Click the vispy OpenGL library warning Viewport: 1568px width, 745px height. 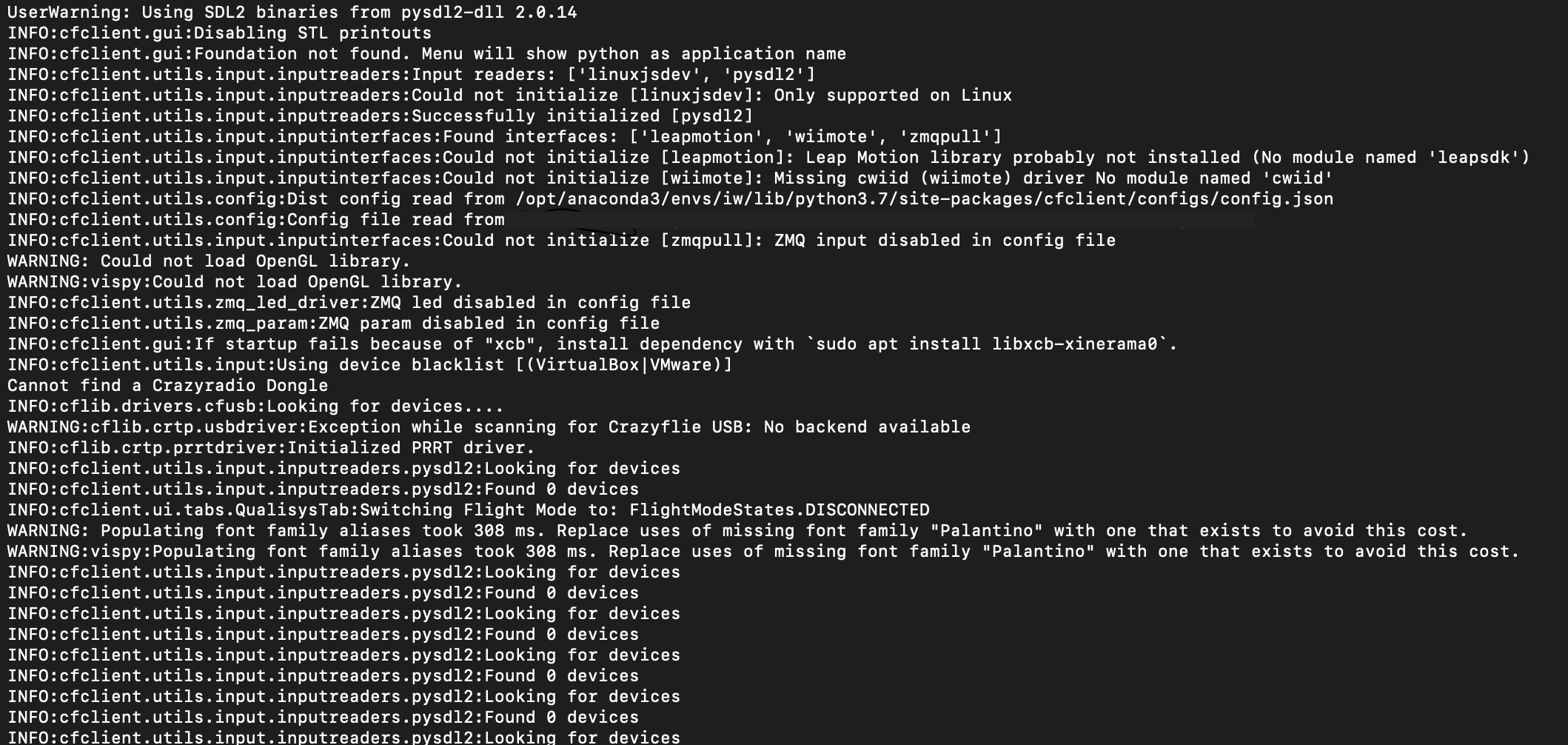(x=234, y=282)
